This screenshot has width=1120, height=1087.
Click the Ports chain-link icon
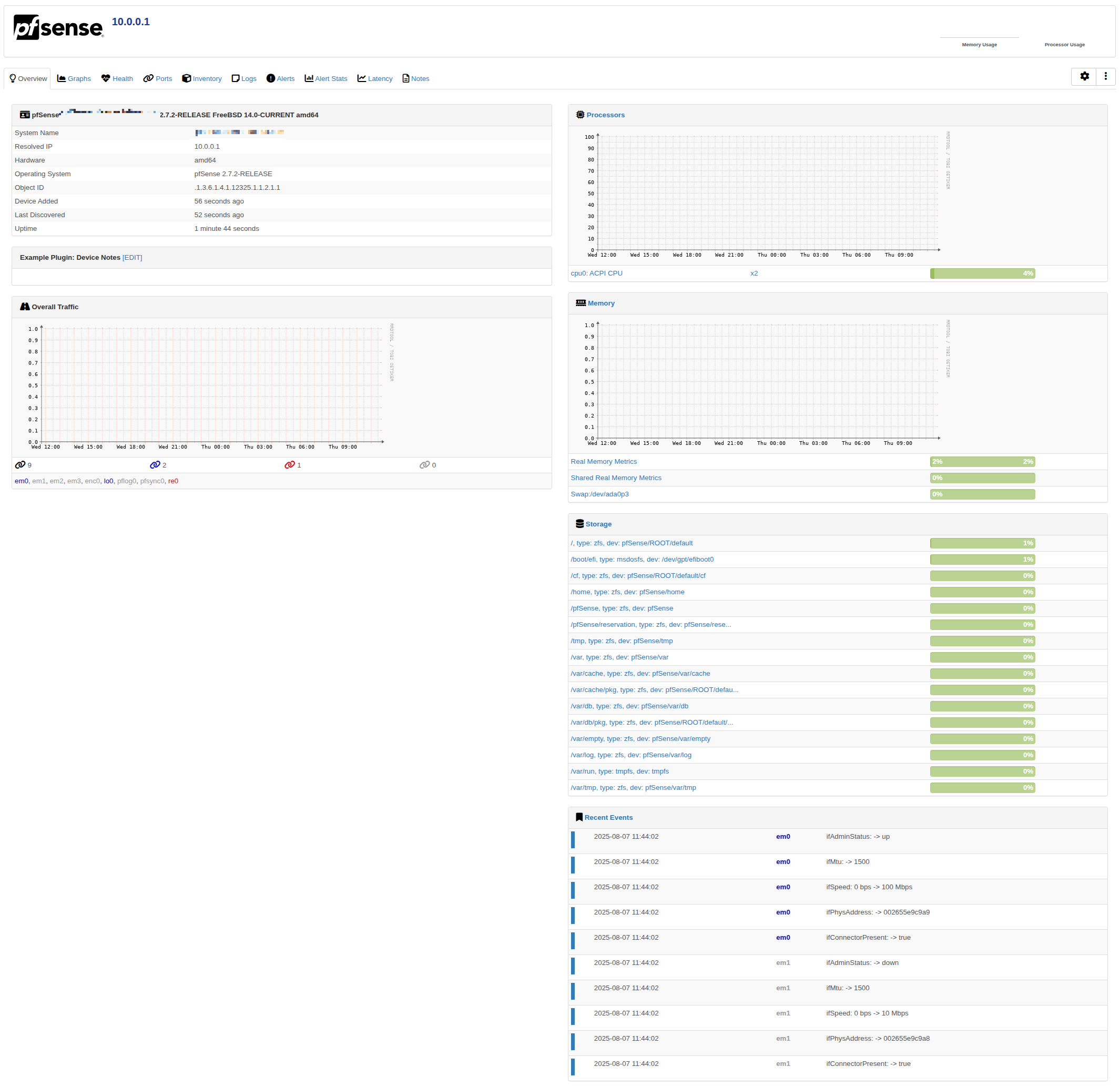148,78
